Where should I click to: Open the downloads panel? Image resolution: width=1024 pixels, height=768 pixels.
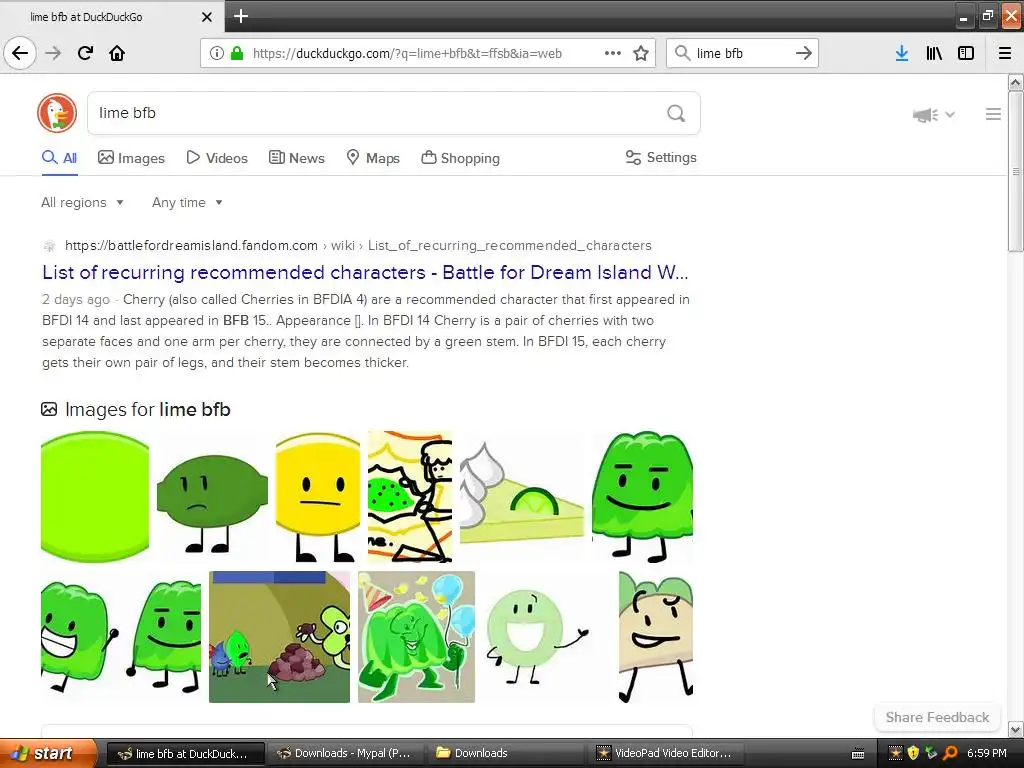point(902,53)
